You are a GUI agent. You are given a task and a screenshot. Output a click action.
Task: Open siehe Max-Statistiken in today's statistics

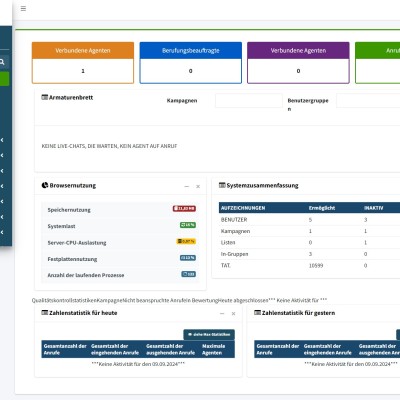(209, 334)
